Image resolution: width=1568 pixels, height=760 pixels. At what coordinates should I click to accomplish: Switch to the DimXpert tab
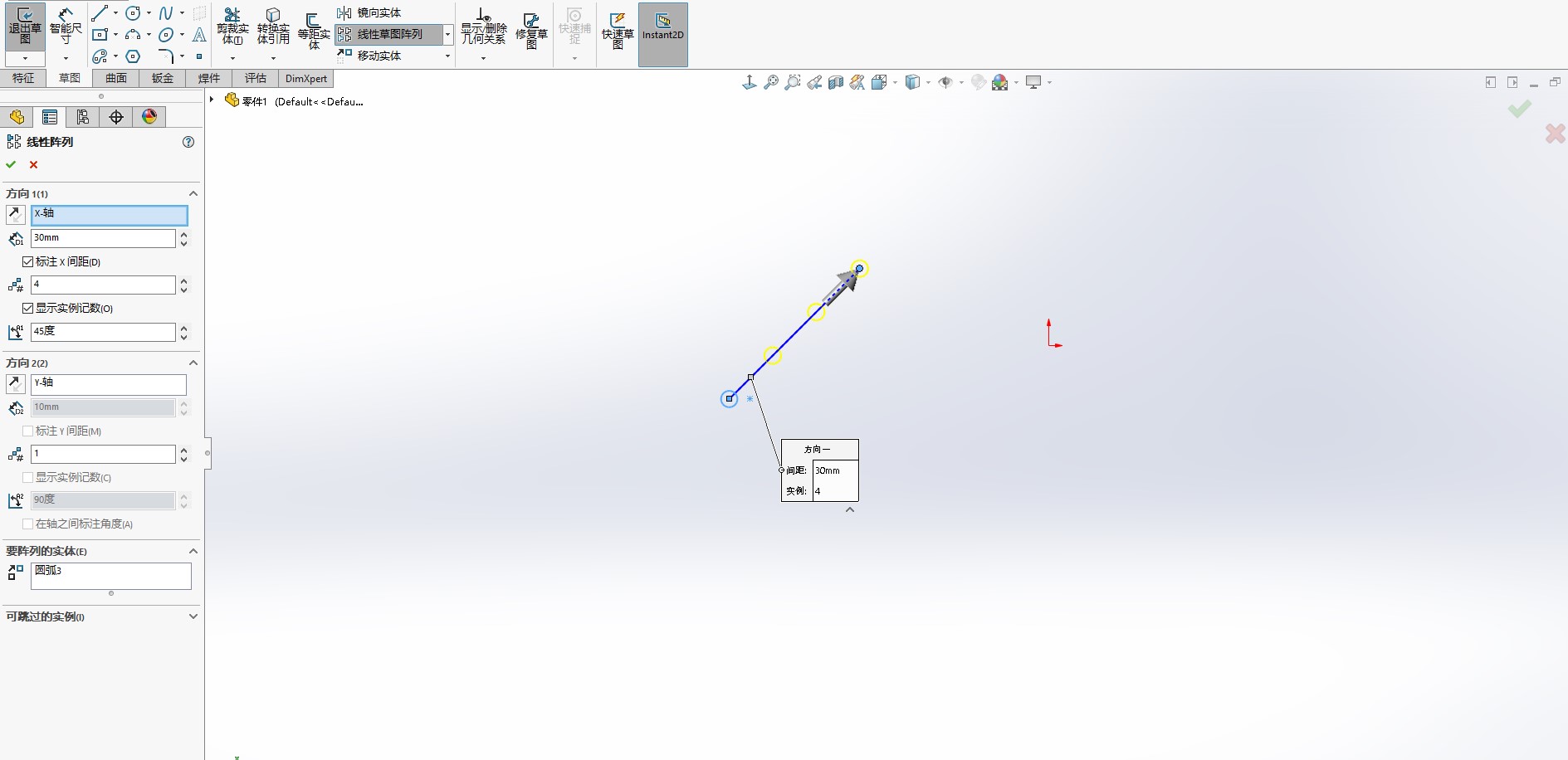click(306, 78)
